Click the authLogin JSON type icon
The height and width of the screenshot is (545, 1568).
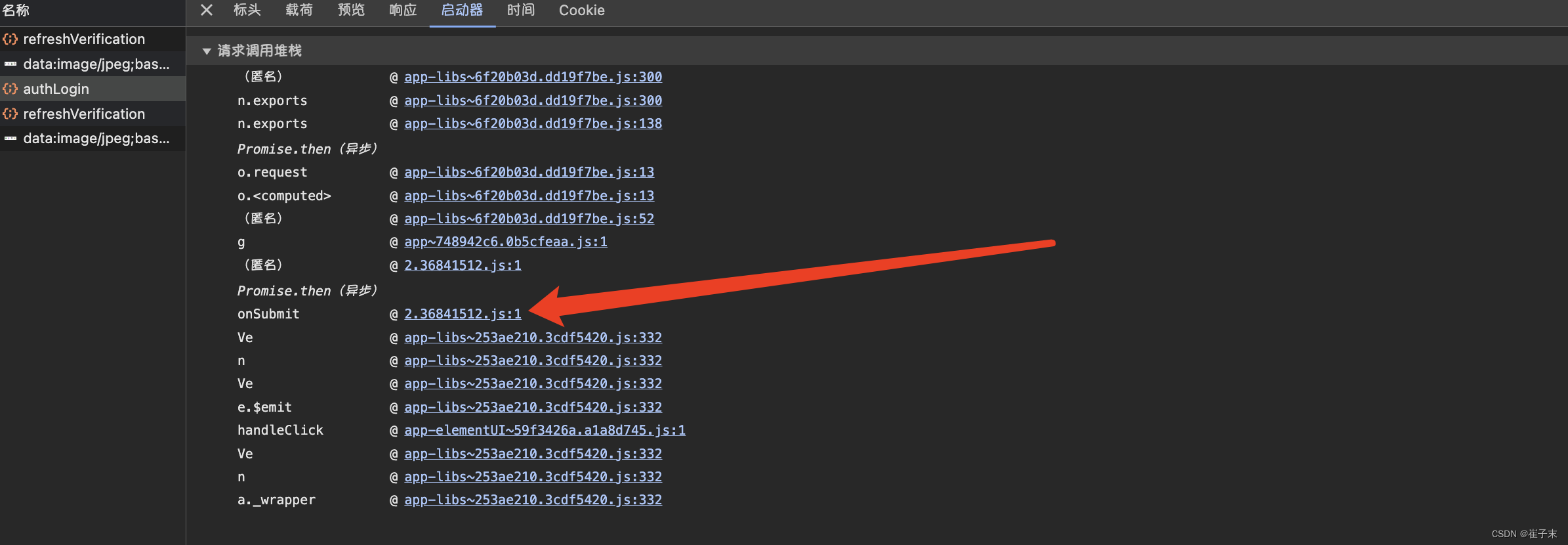click(x=10, y=89)
